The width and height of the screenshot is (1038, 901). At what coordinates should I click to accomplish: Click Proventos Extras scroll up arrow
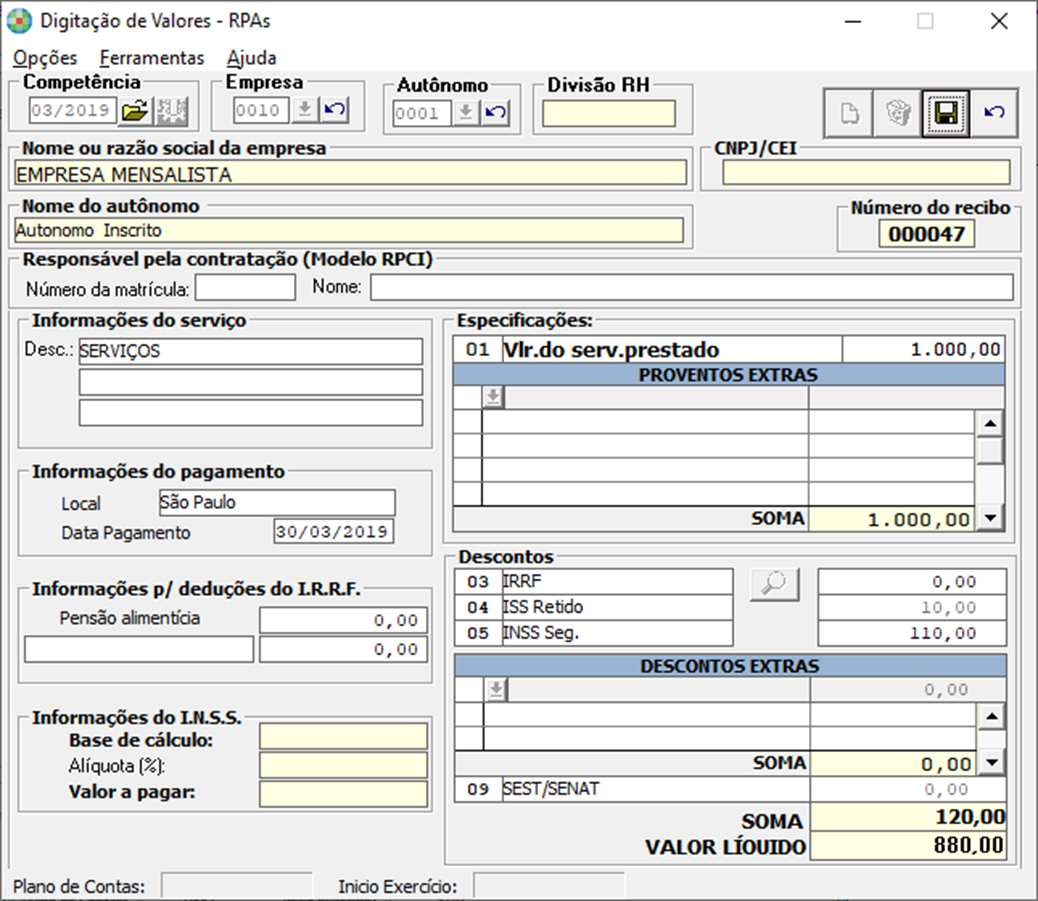(x=990, y=423)
